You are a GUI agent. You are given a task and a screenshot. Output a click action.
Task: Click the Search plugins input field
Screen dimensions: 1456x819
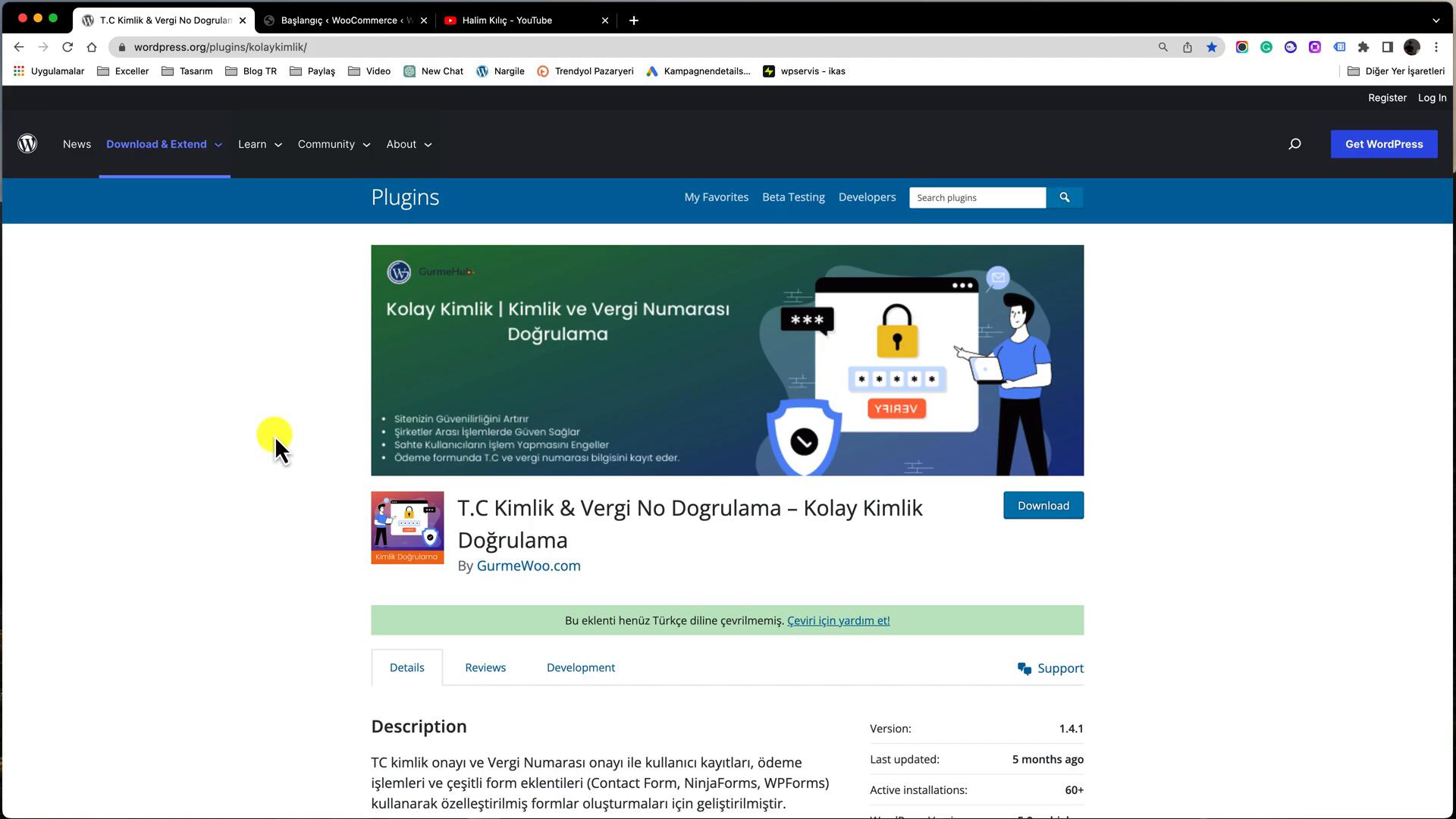(x=977, y=198)
